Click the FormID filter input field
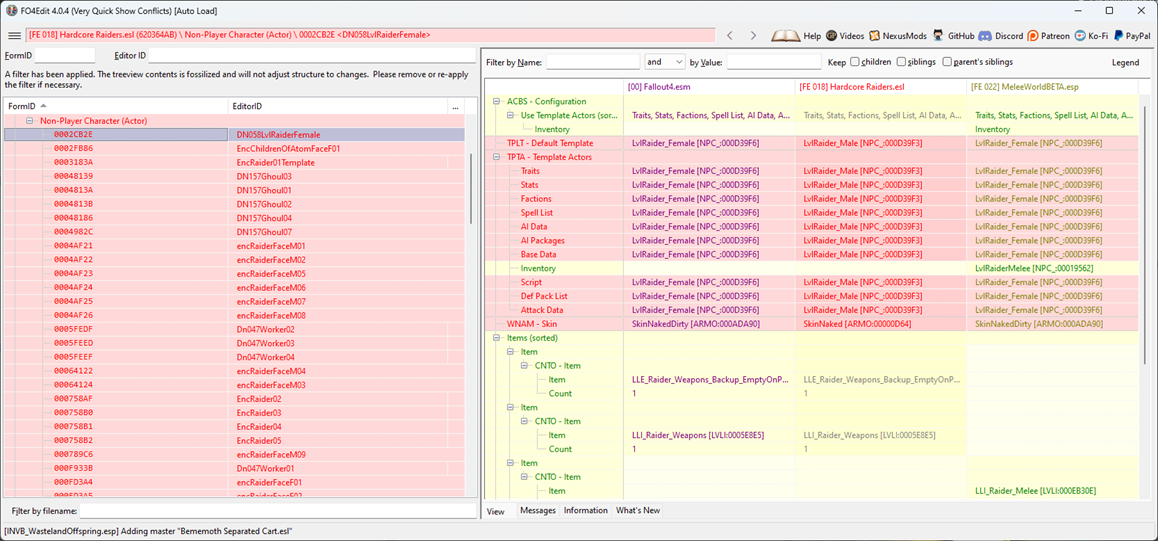Screen dimensions: 1158x541 tap(65, 55)
